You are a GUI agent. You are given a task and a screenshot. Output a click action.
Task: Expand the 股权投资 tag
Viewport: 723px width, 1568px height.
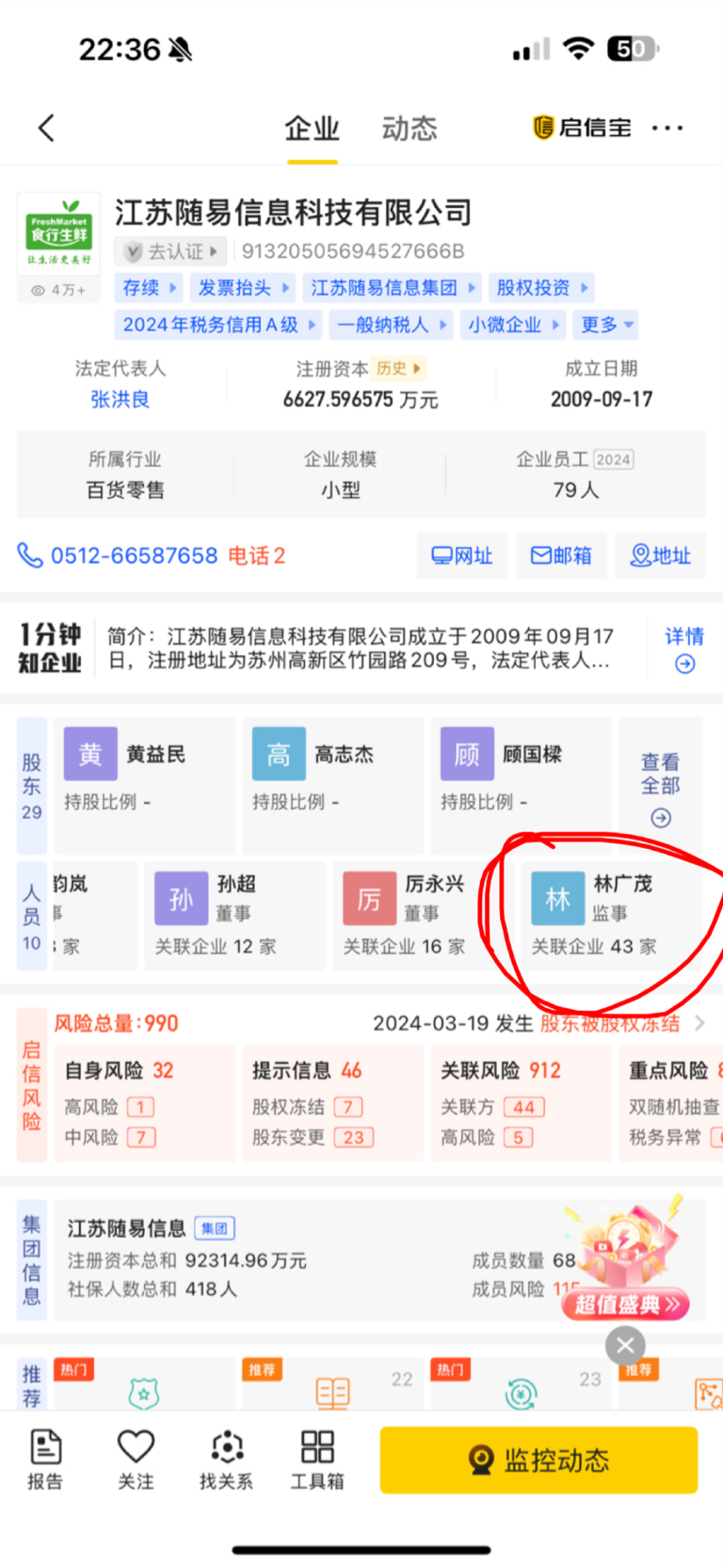tap(542, 288)
